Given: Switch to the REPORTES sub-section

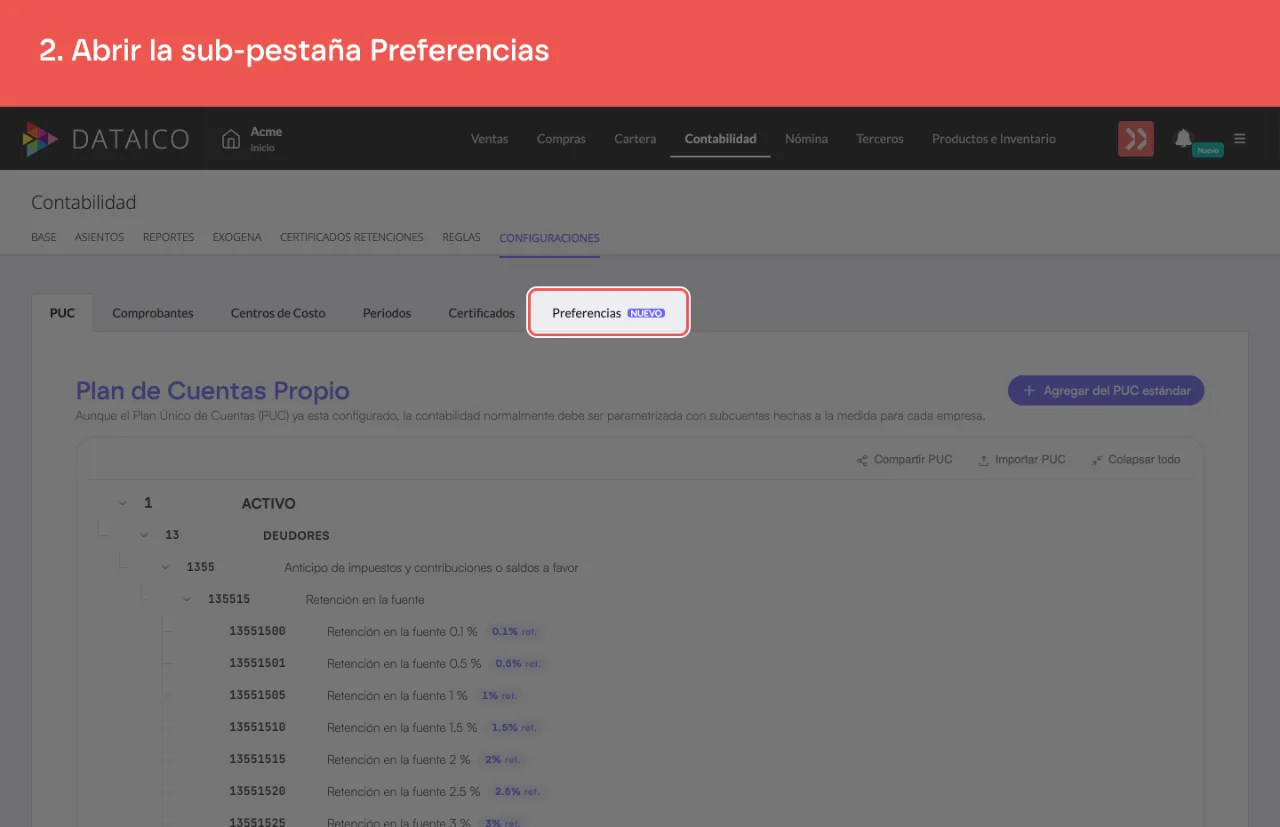Looking at the screenshot, I should (x=168, y=238).
